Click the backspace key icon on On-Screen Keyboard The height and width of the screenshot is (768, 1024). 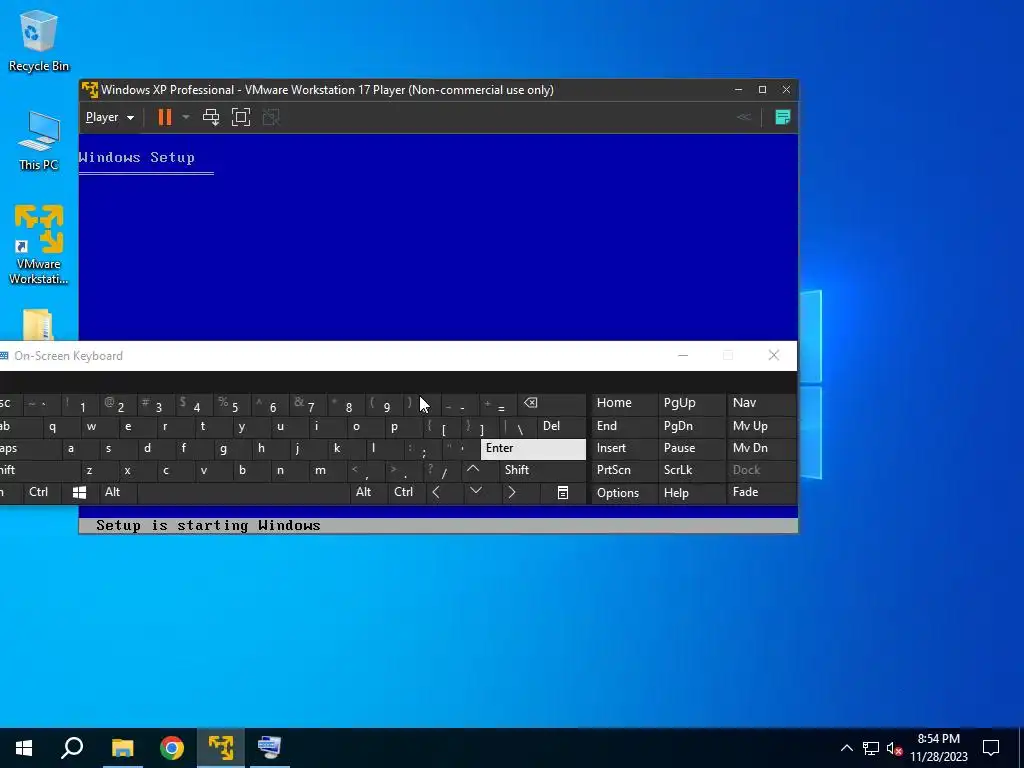tap(552, 404)
